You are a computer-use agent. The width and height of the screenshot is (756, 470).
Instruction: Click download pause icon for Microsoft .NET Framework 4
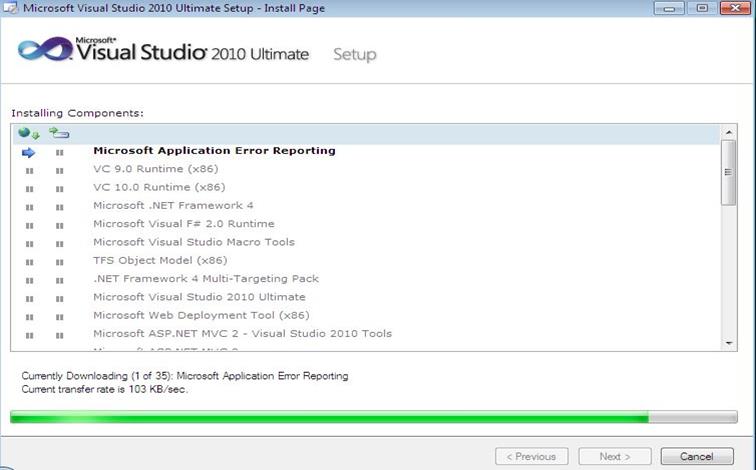tap(29, 207)
